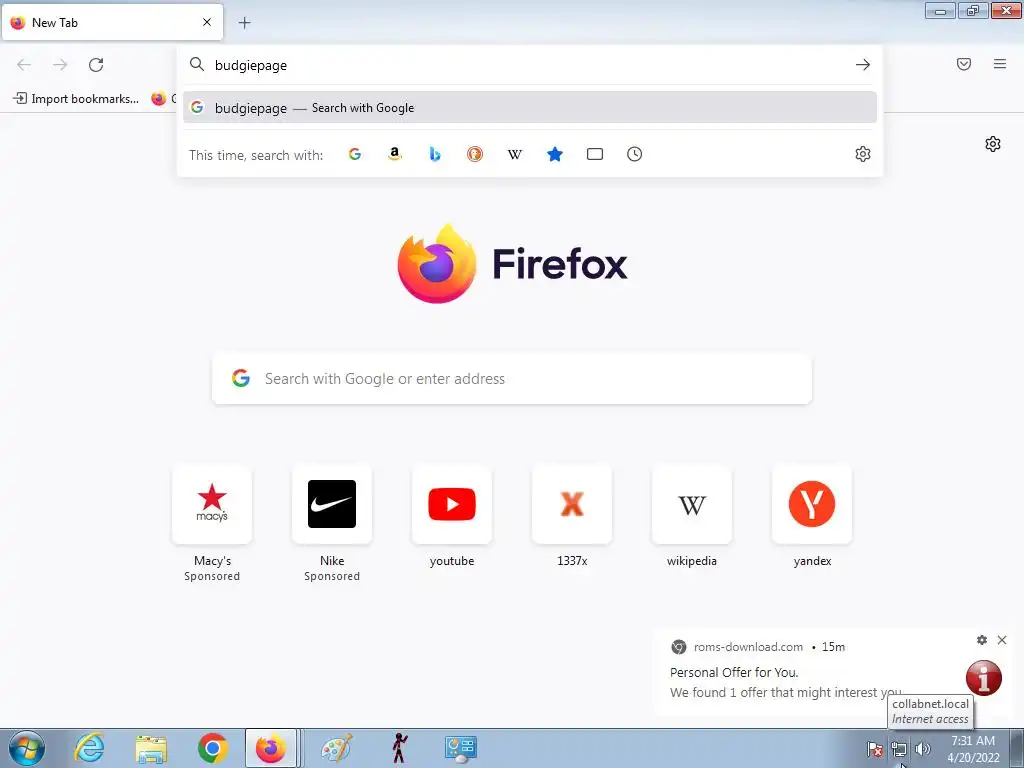Open the Paint app on taskbar
The width and height of the screenshot is (1024, 768).
tap(336, 748)
